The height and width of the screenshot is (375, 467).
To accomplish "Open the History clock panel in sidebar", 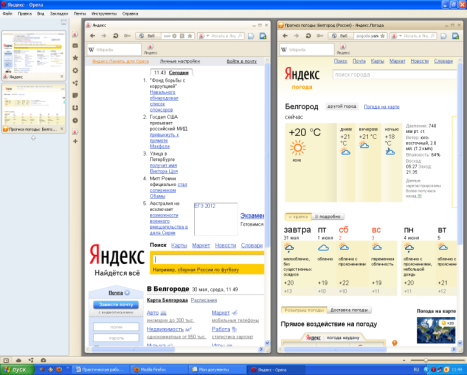I will 75,120.
